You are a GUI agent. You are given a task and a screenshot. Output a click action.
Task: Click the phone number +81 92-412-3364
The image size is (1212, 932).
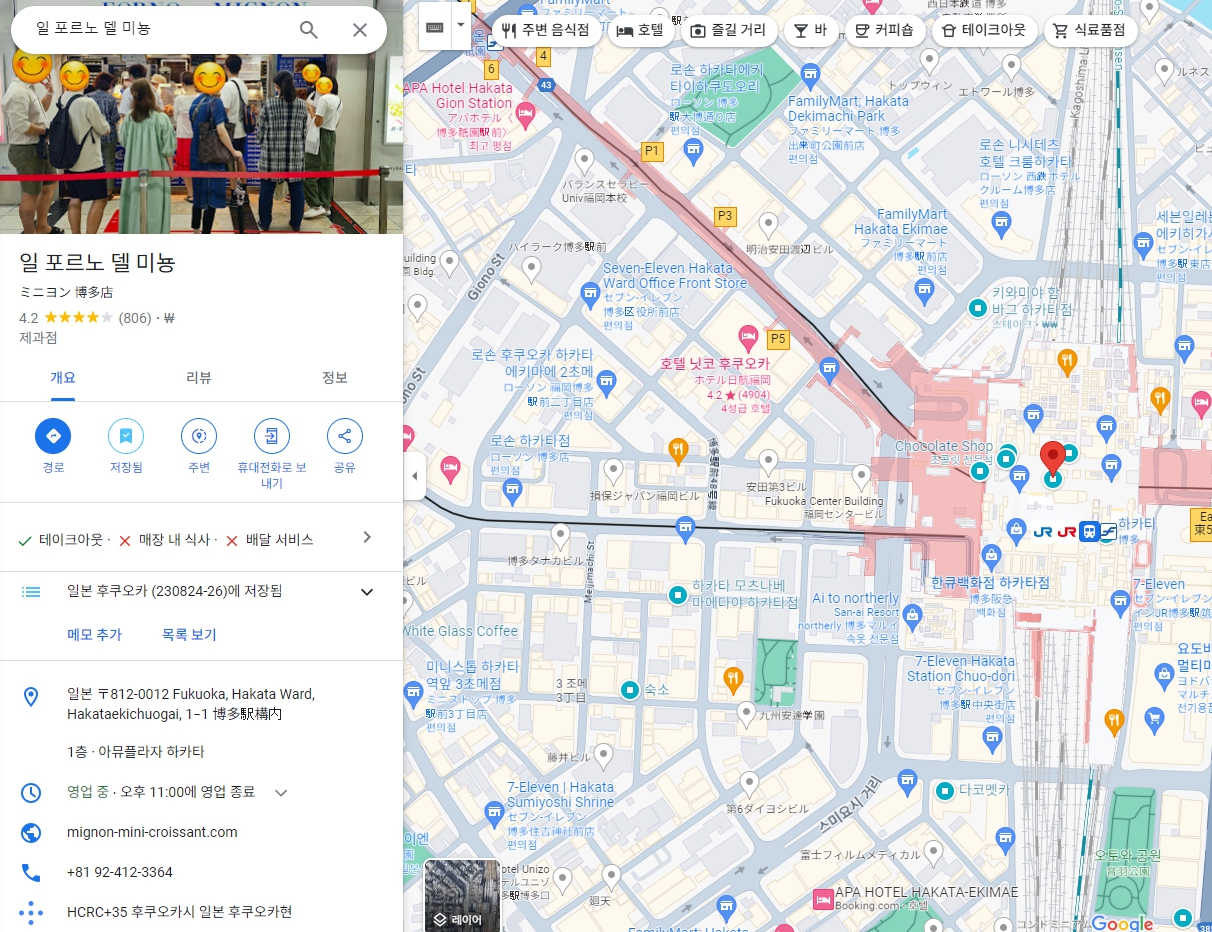tap(120, 872)
